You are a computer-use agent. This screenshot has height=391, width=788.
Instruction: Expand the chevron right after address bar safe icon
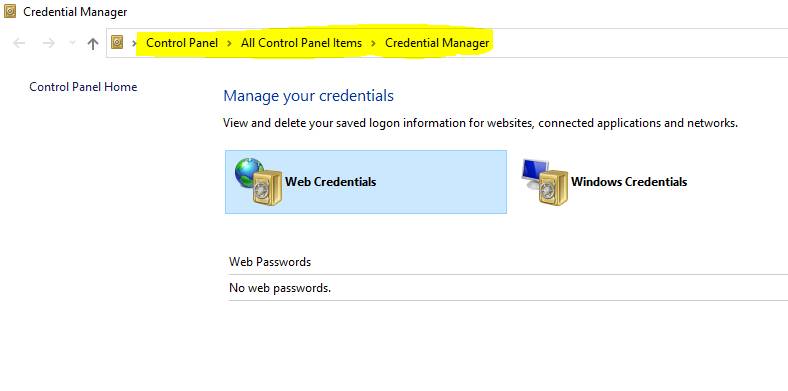coord(134,43)
